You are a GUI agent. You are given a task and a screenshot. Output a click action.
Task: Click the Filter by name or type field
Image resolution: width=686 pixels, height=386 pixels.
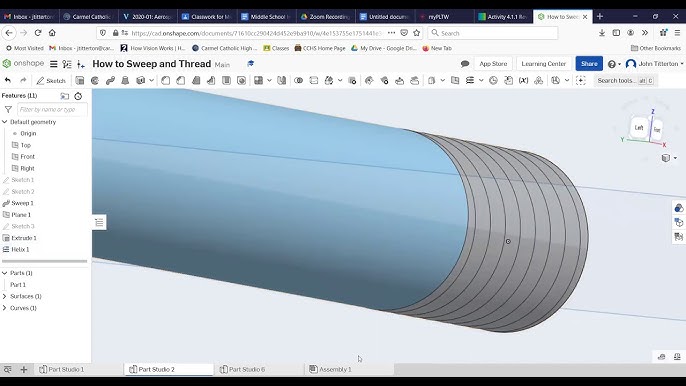point(52,109)
